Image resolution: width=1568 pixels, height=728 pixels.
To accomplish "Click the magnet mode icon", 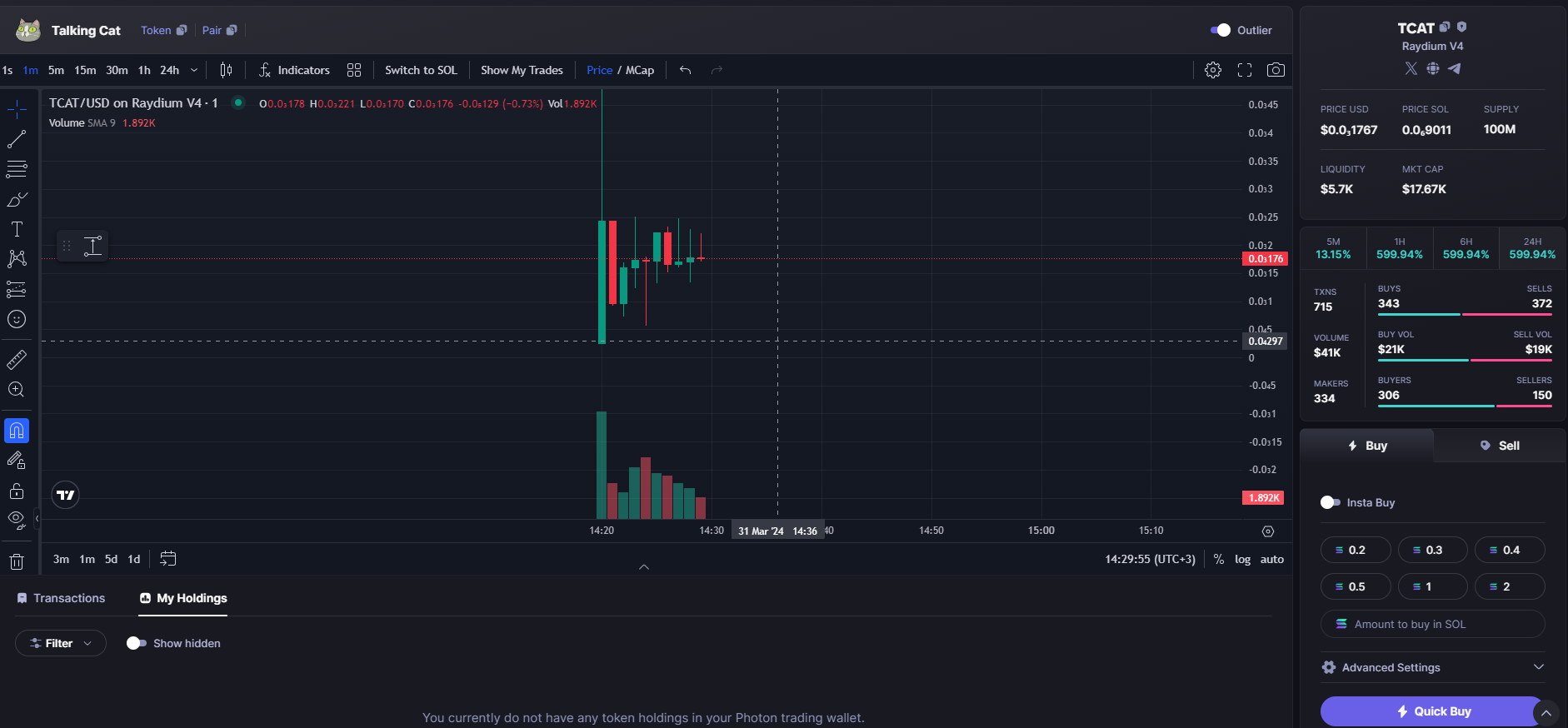I will [x=17, y=431].
